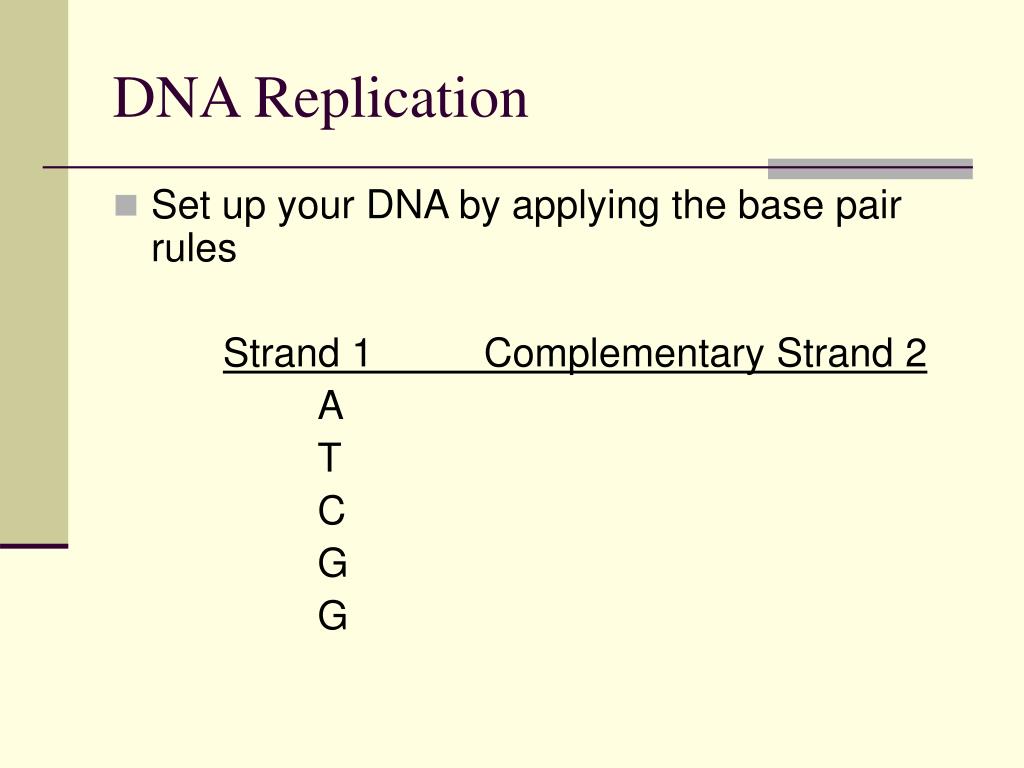Click 'Set up your DNA' bullet text
The image size is (1024, 768).
300,208
